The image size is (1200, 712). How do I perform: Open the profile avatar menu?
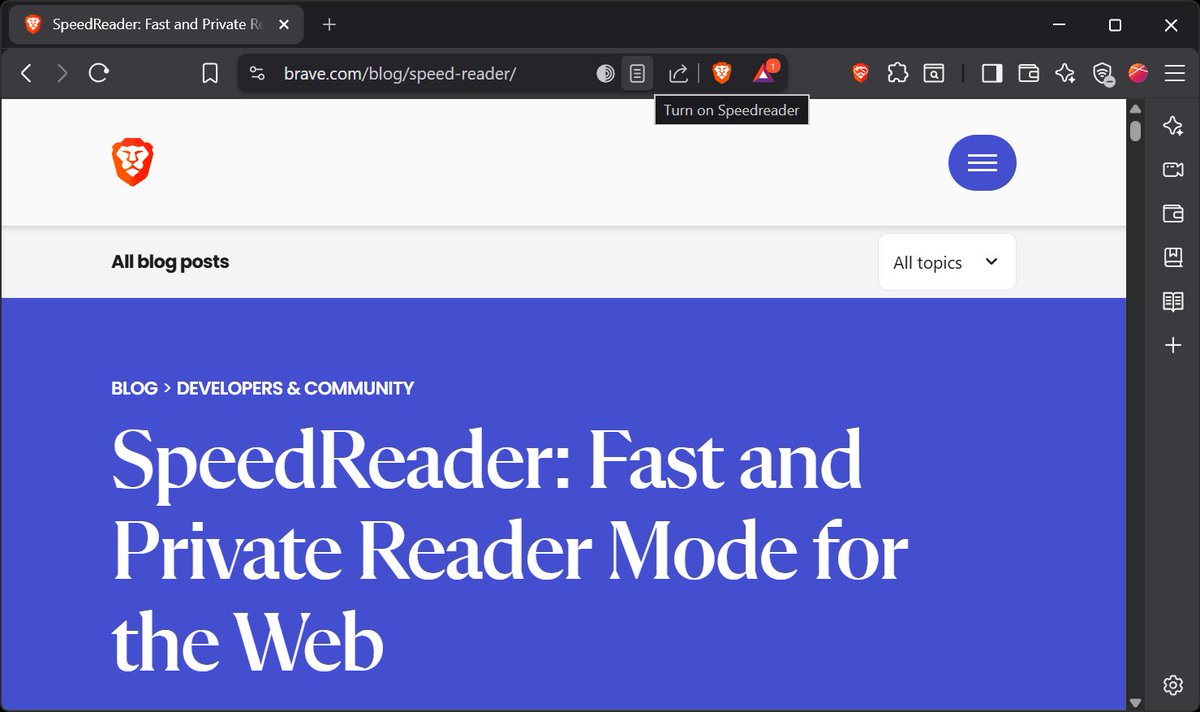click(1138, 73)
